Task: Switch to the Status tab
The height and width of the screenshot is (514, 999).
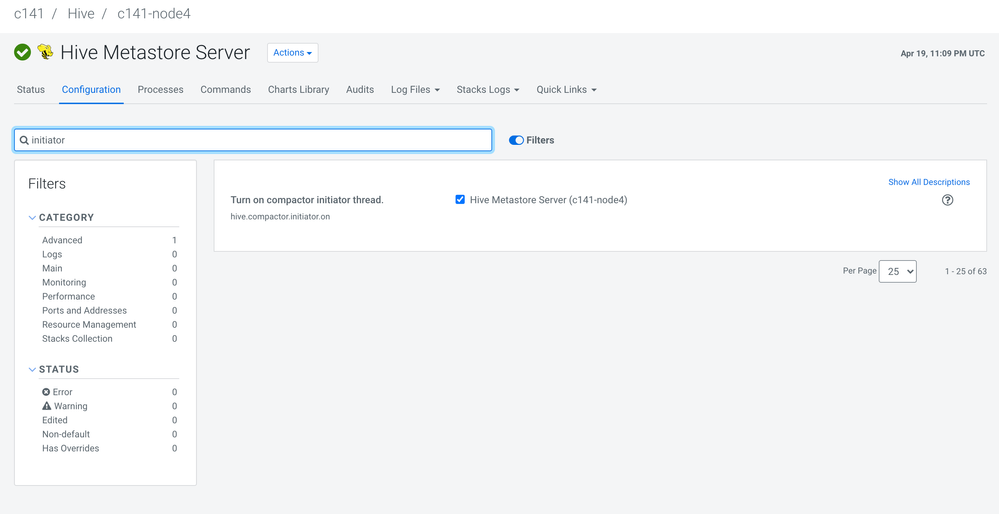Action: pos(31,90)
